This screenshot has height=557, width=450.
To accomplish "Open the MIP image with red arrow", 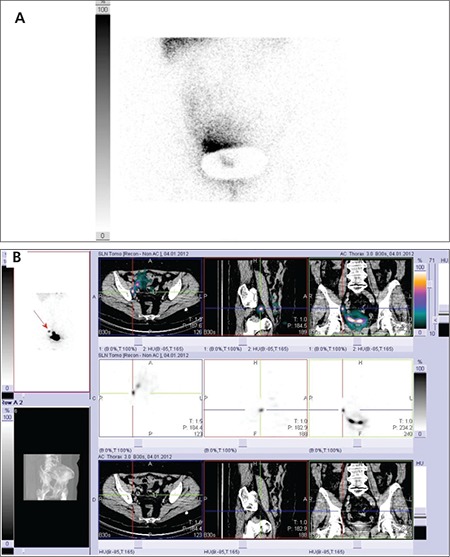I will [51, 321].
